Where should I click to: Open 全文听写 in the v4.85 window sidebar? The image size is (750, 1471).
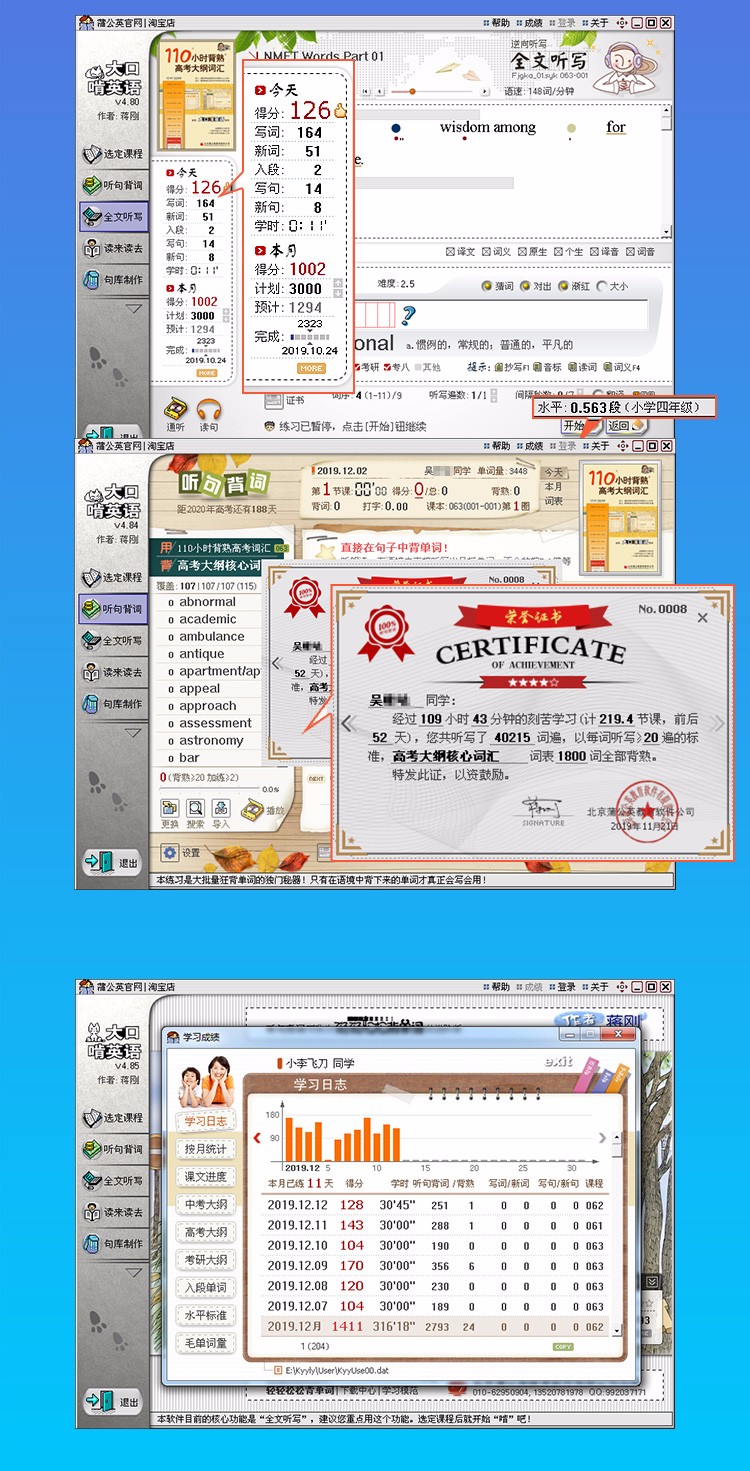click(113, 1180)
